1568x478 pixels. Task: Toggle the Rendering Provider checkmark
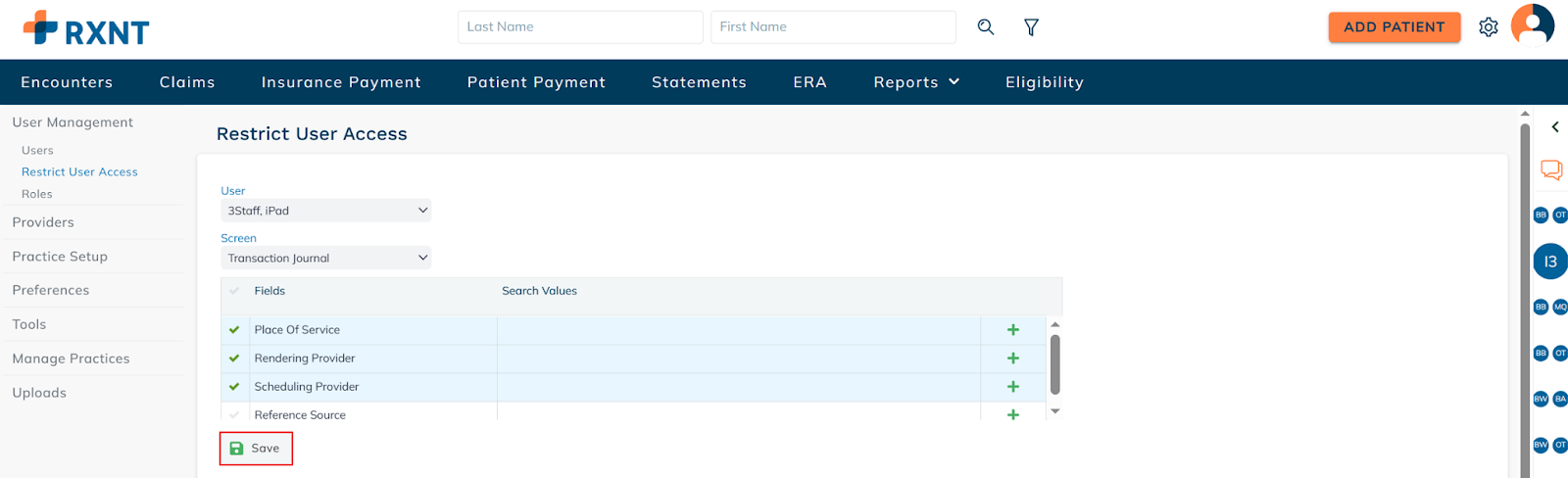[234, 358]
